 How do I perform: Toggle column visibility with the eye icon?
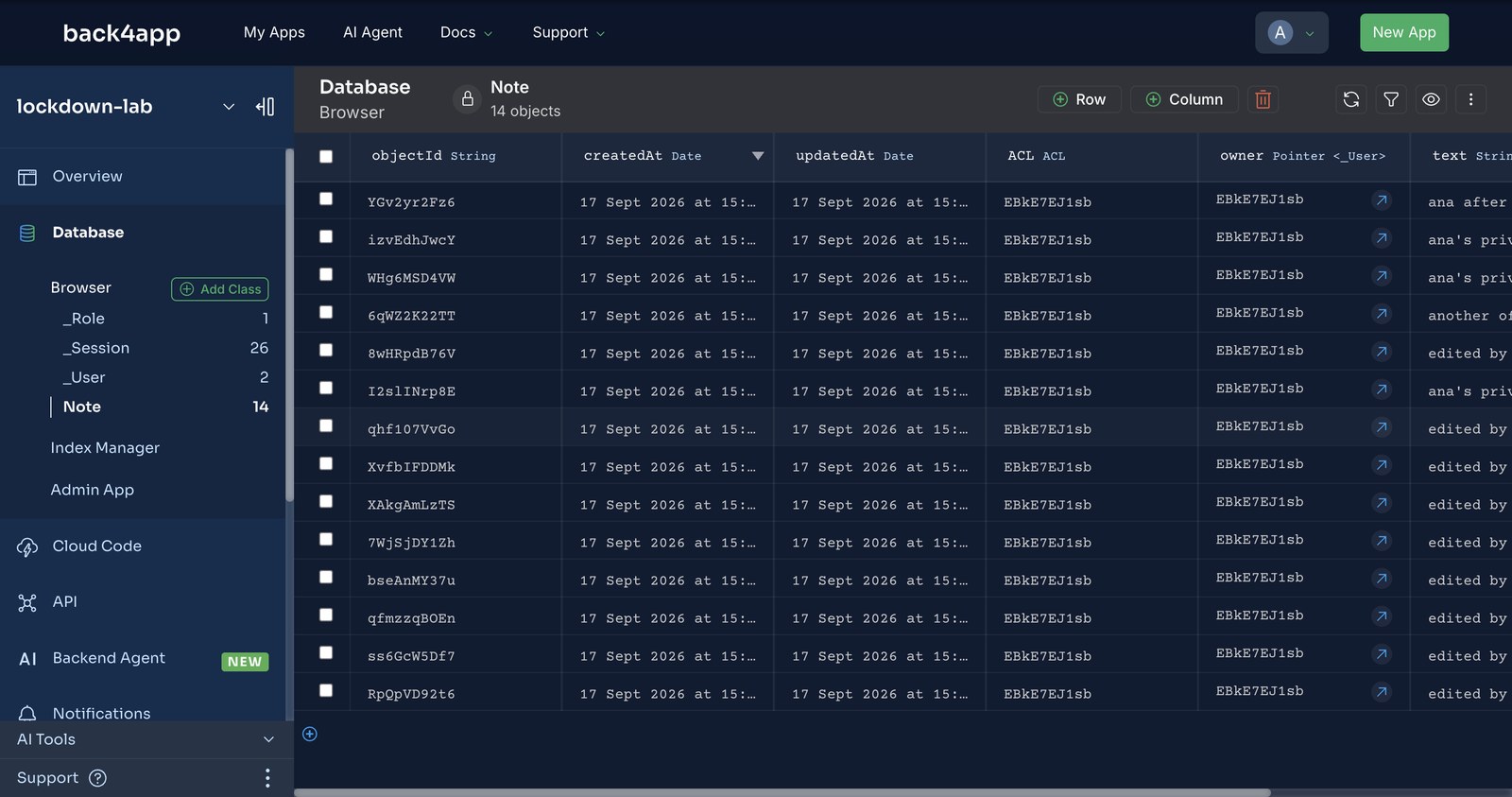click(1431, 99)
